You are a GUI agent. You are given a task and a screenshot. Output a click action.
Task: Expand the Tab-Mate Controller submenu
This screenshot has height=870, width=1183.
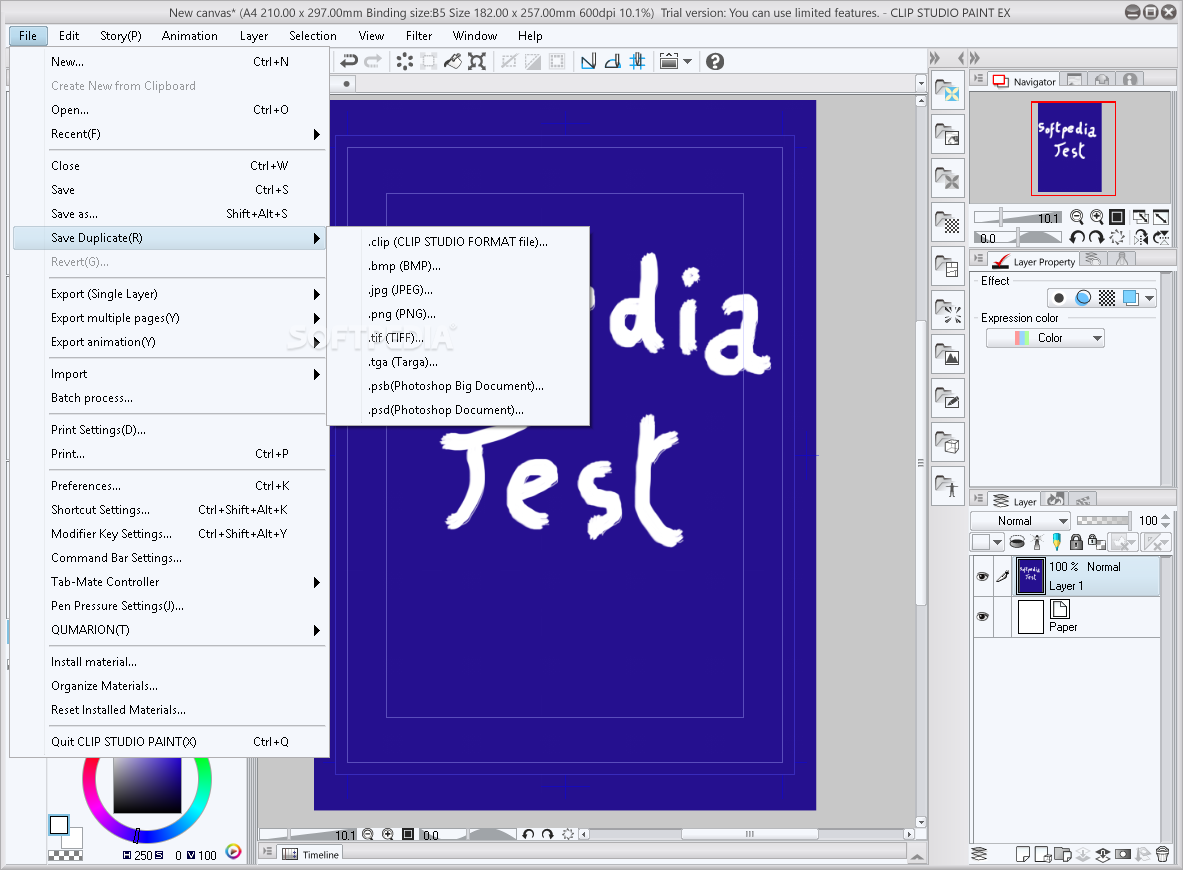point(169,582)
